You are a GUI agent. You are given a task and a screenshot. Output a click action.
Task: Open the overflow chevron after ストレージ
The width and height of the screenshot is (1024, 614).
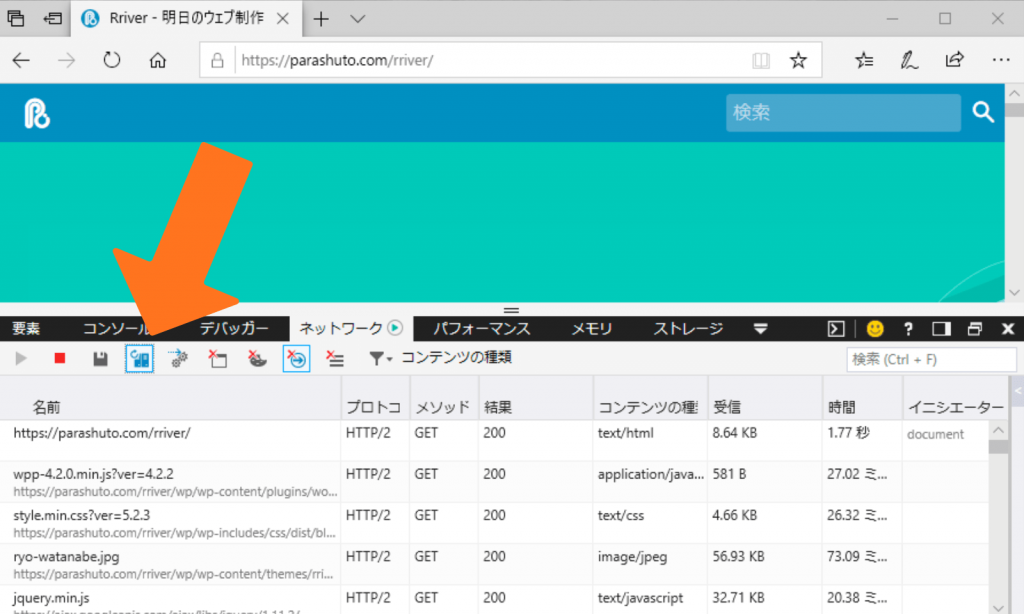761,328
